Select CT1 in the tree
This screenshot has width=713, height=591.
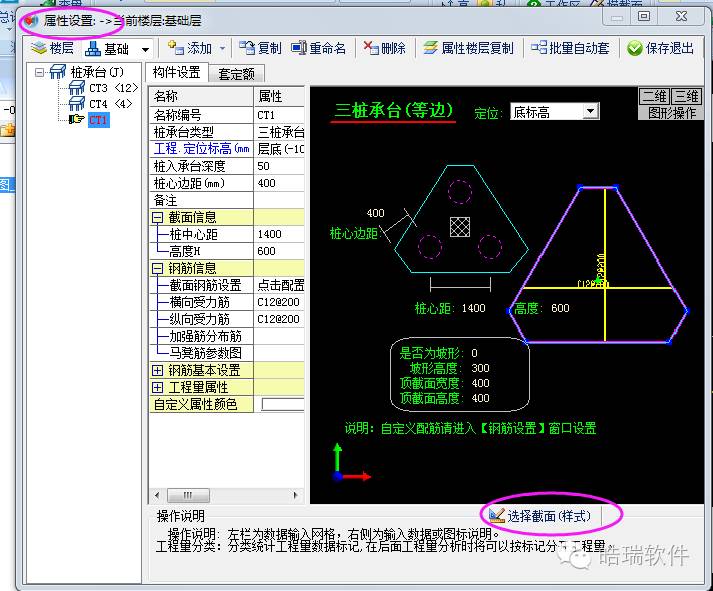coord(98,120)
